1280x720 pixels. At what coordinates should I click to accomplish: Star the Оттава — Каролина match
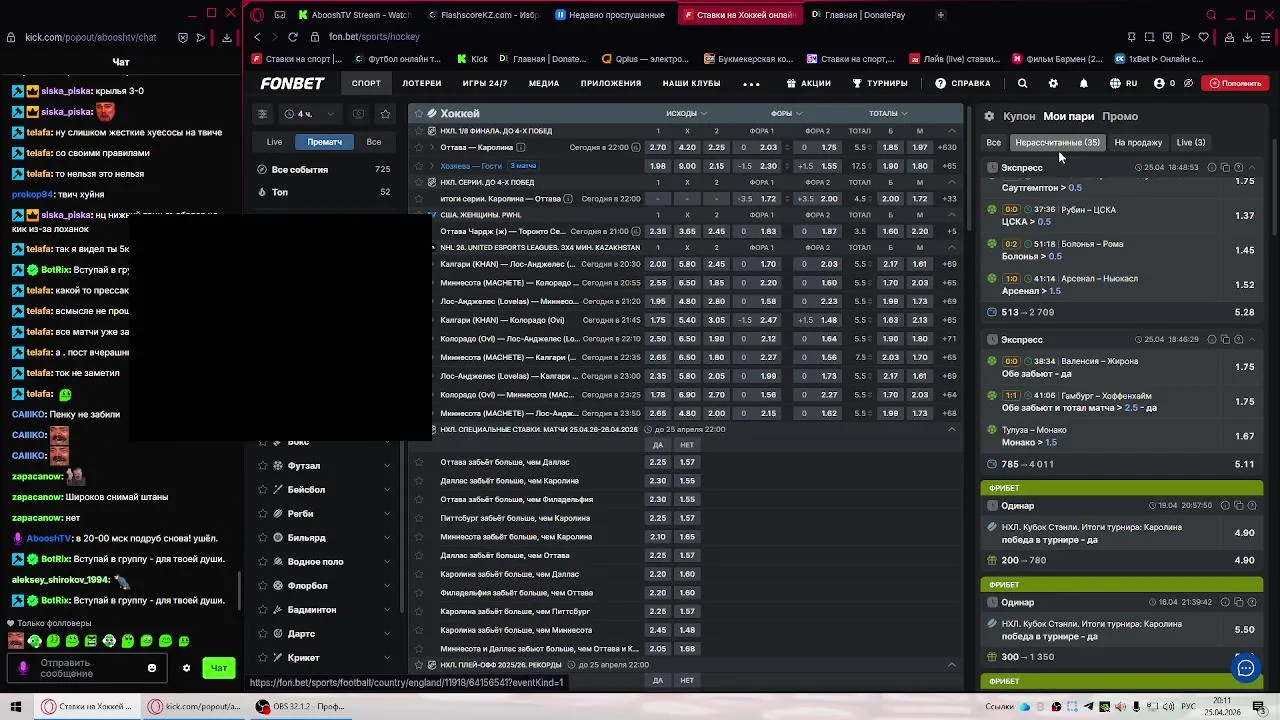(x=419, y=148)
